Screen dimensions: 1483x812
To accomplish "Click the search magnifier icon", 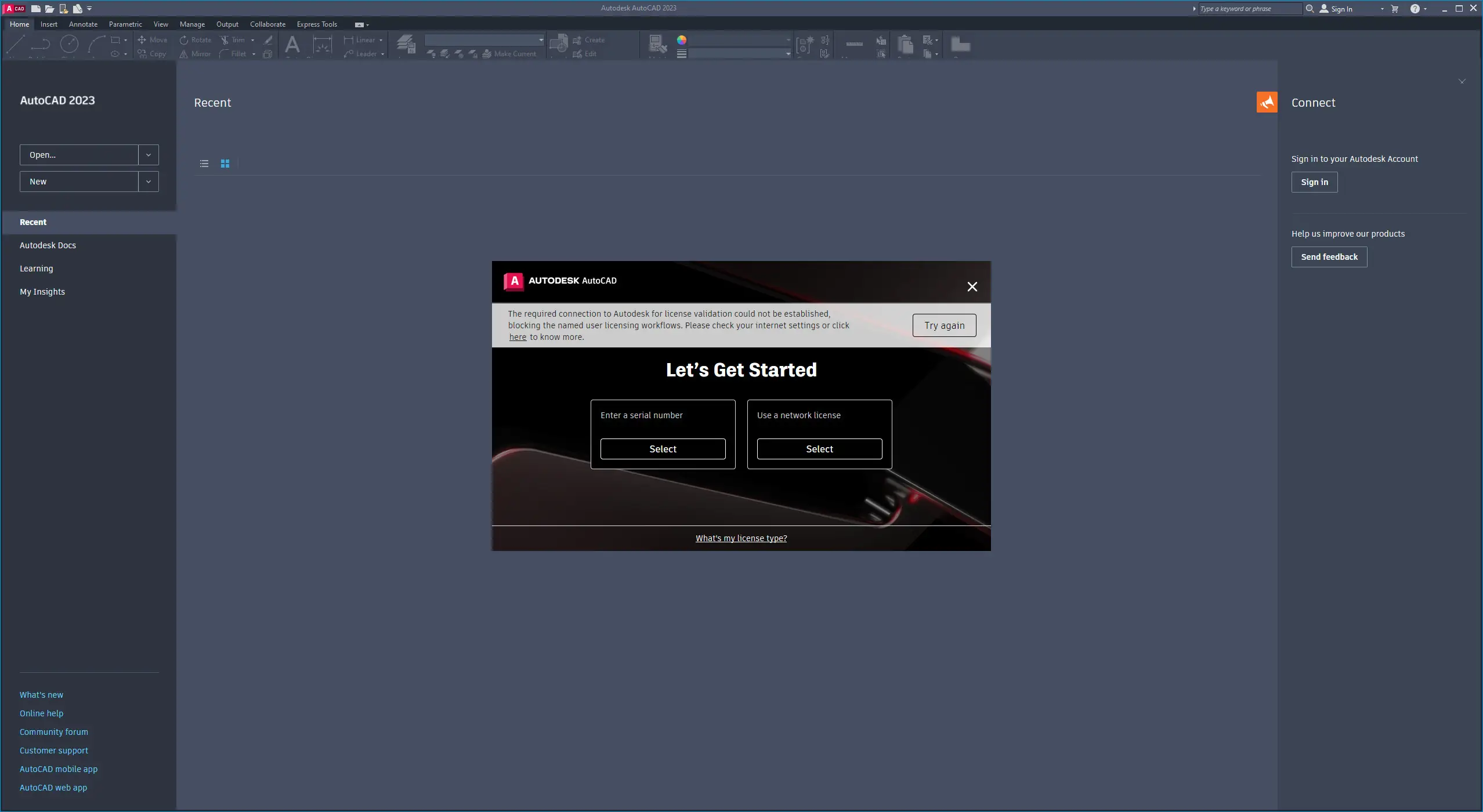I will coord(1310,9).
